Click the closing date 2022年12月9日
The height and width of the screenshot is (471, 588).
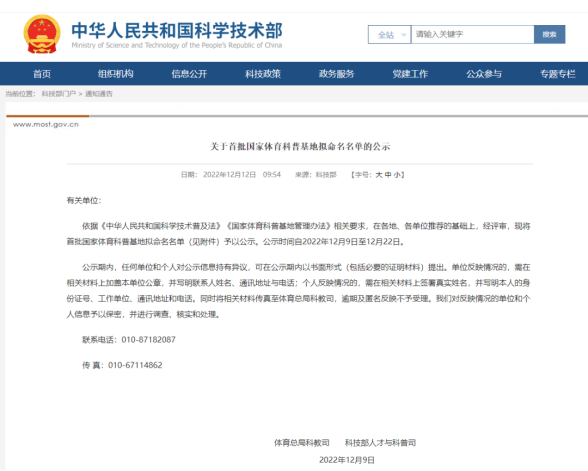tap(347, 460)
